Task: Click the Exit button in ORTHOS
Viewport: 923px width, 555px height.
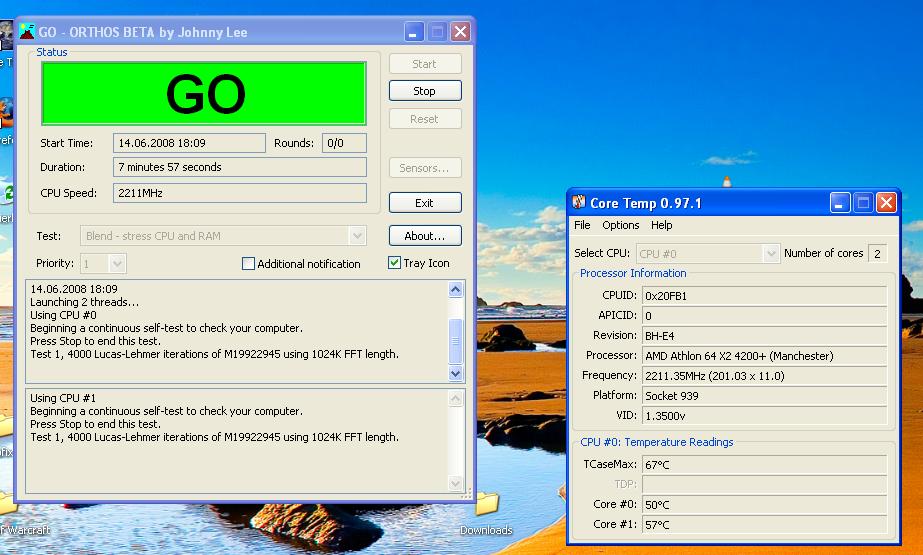Action: [x=425, y=202]
